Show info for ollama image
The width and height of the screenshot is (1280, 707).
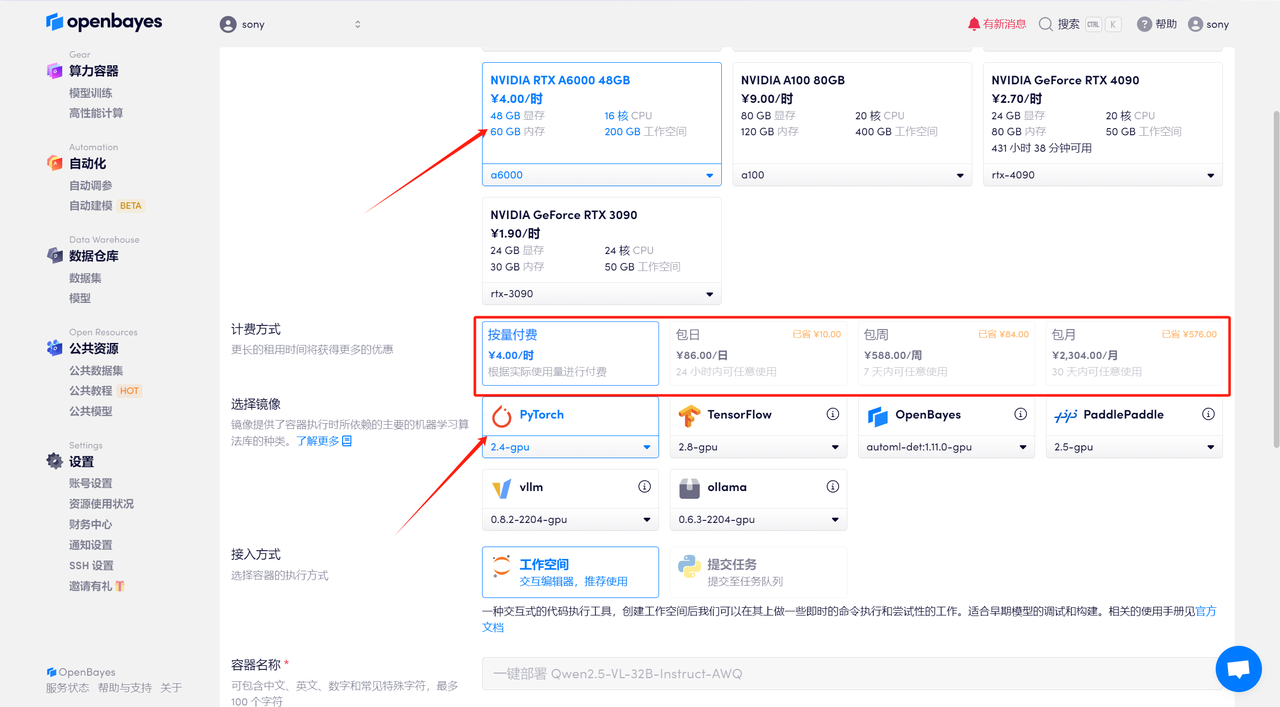(x=833, y=487)
